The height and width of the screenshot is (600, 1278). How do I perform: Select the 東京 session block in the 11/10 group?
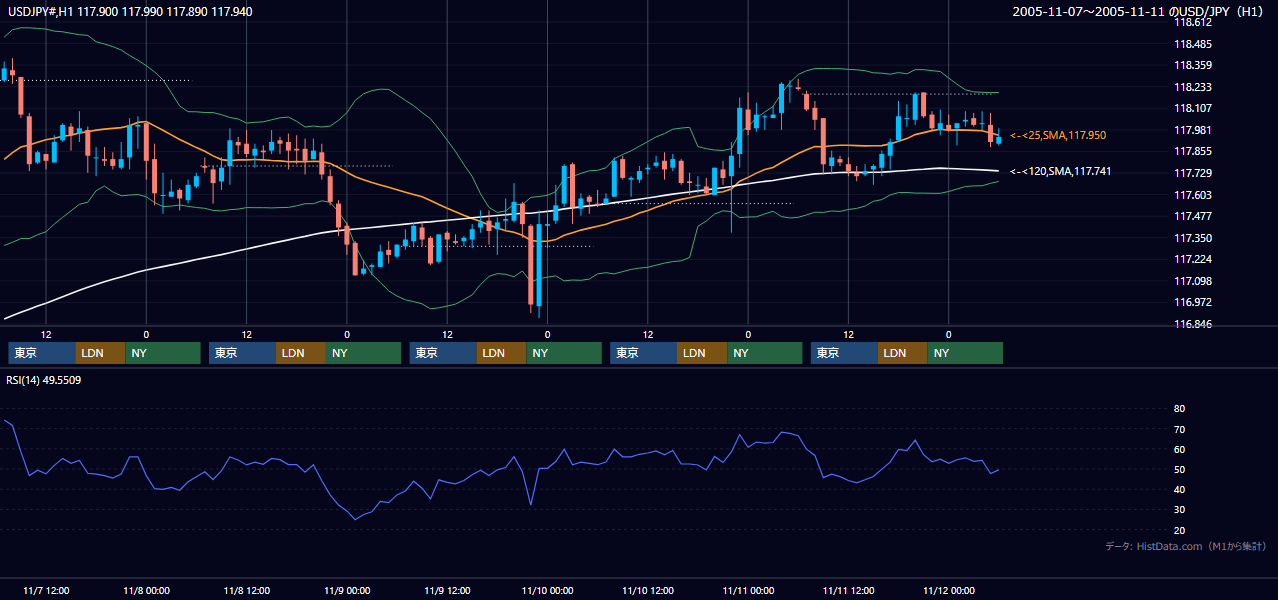643,353
